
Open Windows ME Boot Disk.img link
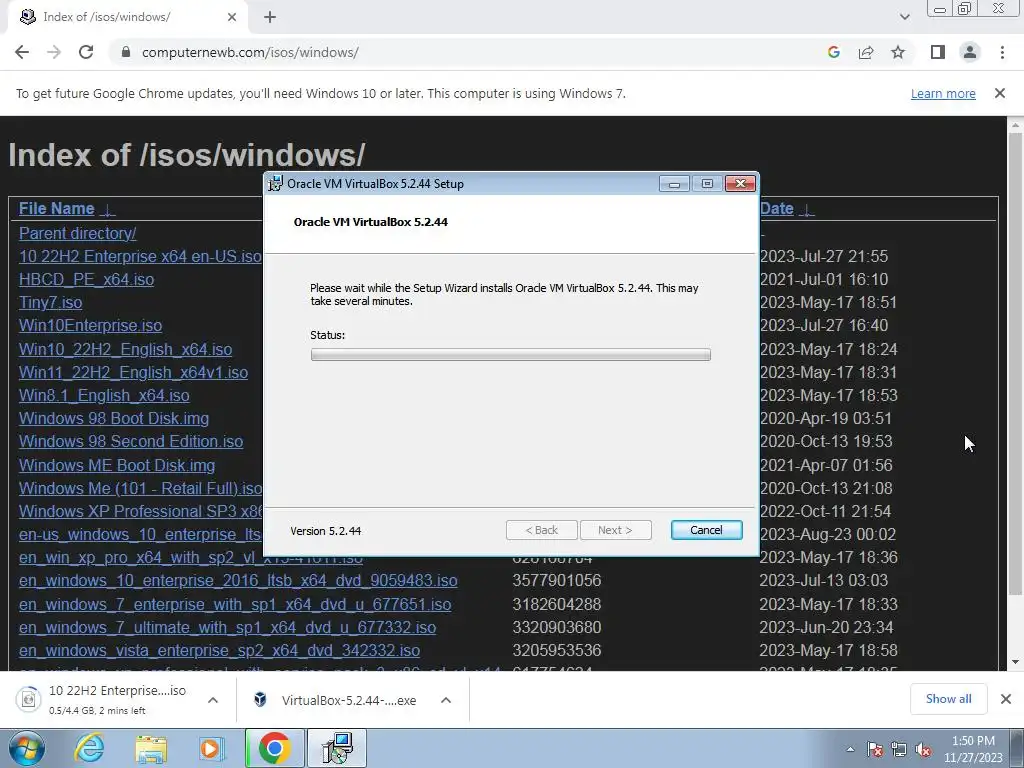click(x=117, y=465)
